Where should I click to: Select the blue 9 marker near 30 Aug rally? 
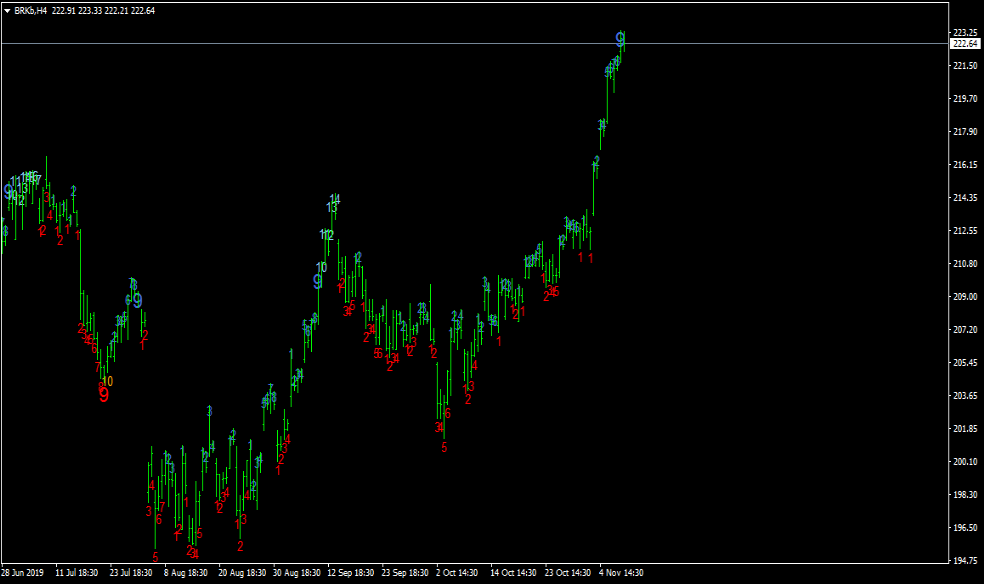(x=317, y=281)
